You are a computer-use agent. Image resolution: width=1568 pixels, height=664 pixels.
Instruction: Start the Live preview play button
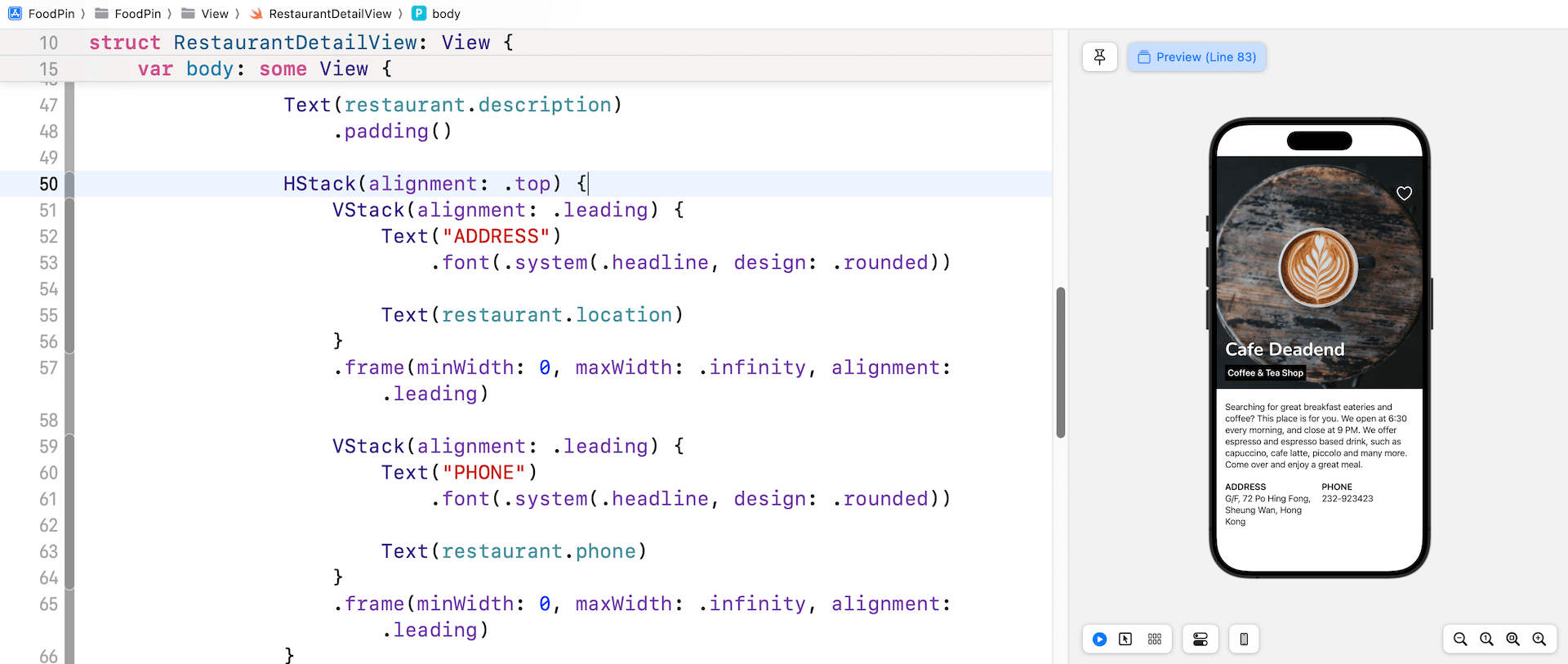click(1099, 639)
